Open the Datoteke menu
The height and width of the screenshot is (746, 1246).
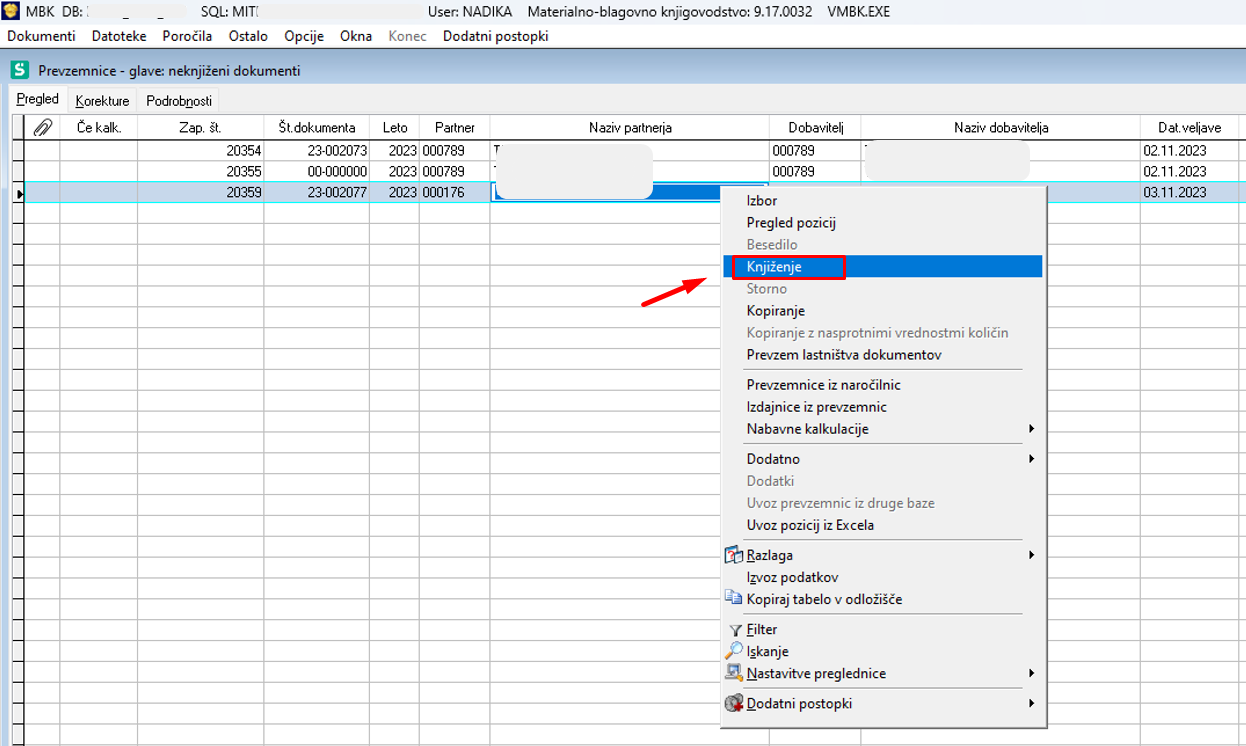119,36
